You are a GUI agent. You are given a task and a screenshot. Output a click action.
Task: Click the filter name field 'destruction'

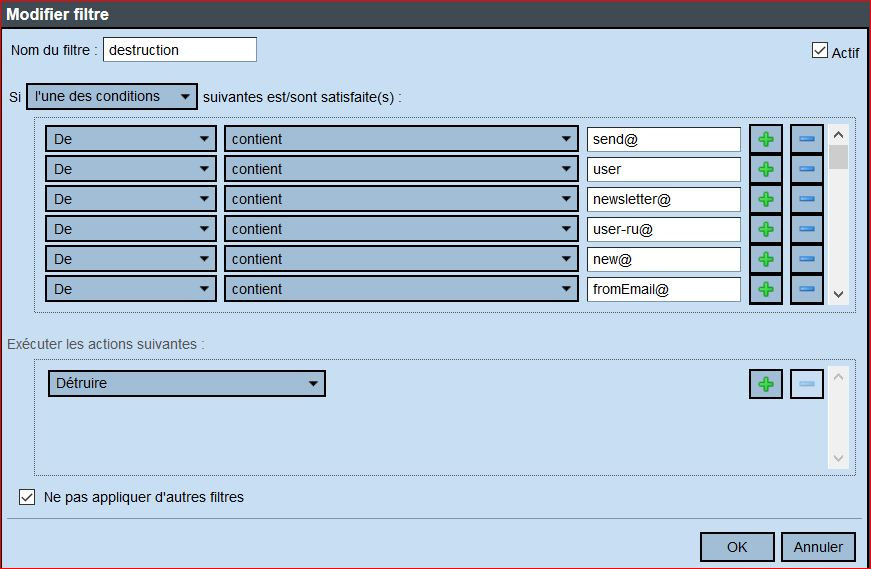pyautogui.click(x=180, y=49)
